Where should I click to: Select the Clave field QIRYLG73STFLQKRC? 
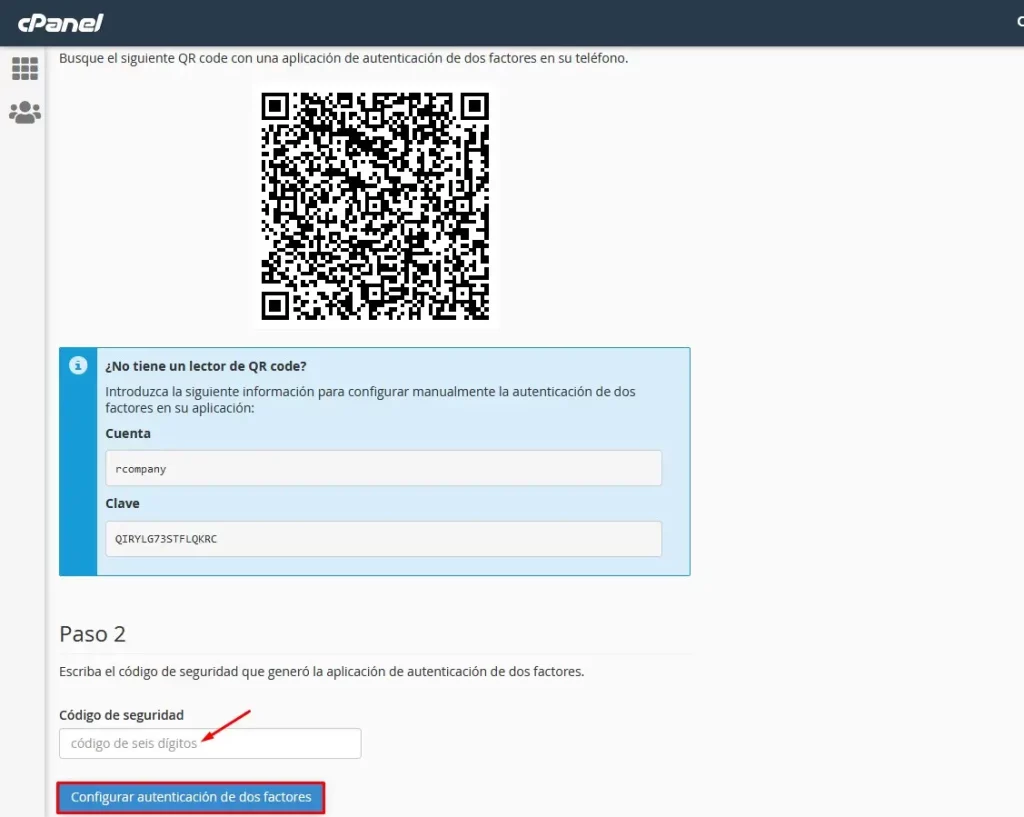click(x=383, y=539)
